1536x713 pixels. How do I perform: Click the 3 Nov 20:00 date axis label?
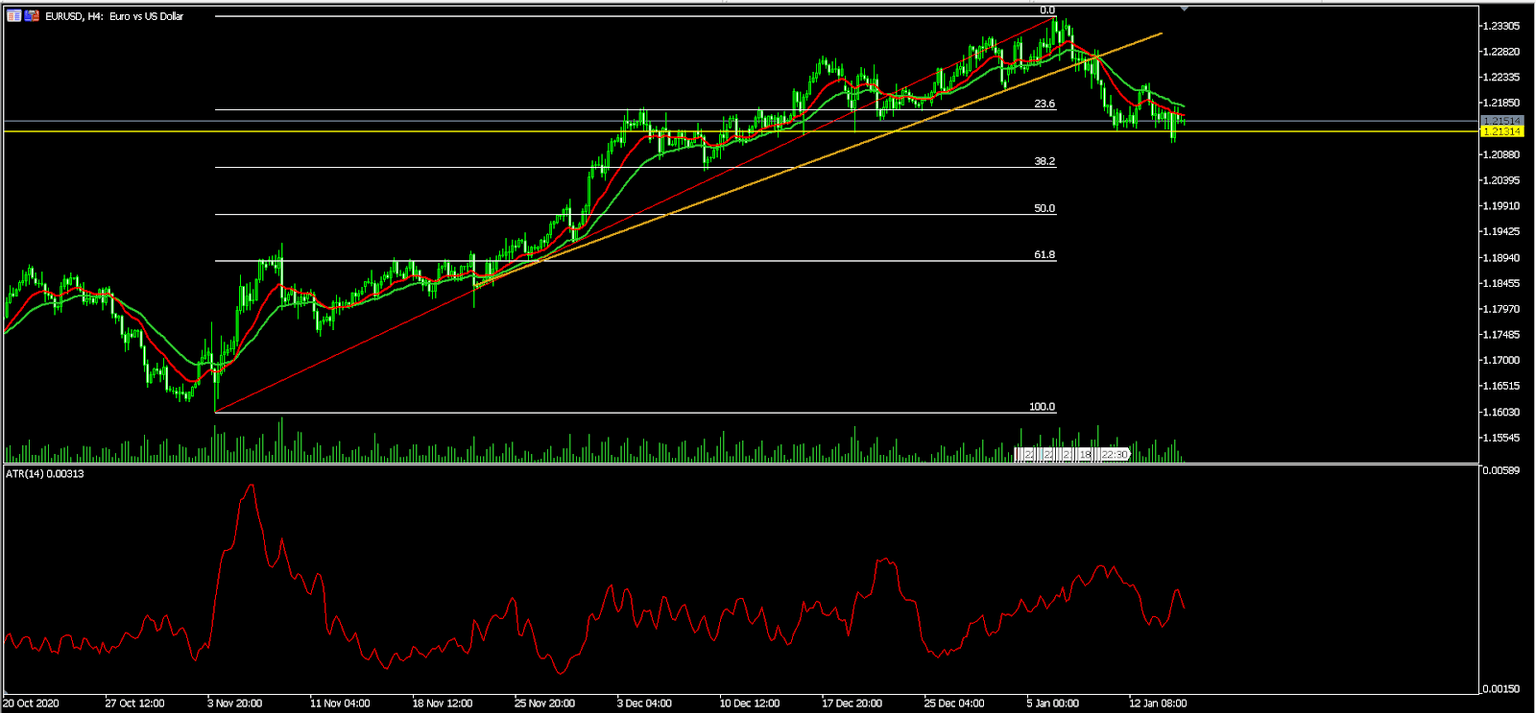point(232,703)
